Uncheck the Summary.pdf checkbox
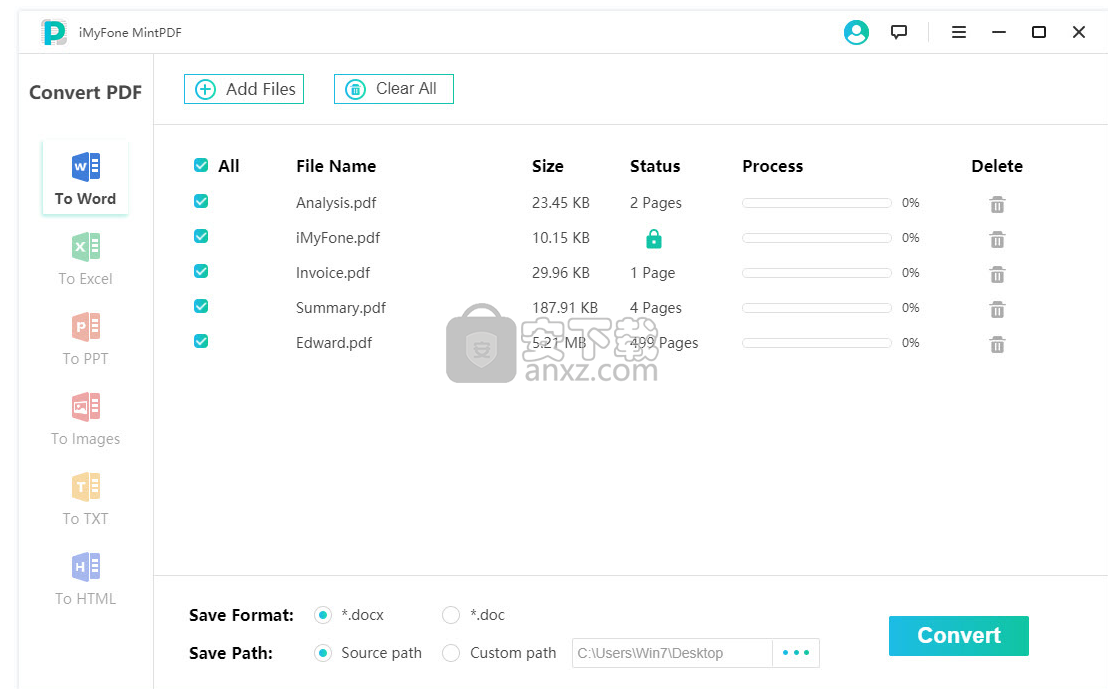The height and width of the screenshot is (689, 1108). point(201,306)
